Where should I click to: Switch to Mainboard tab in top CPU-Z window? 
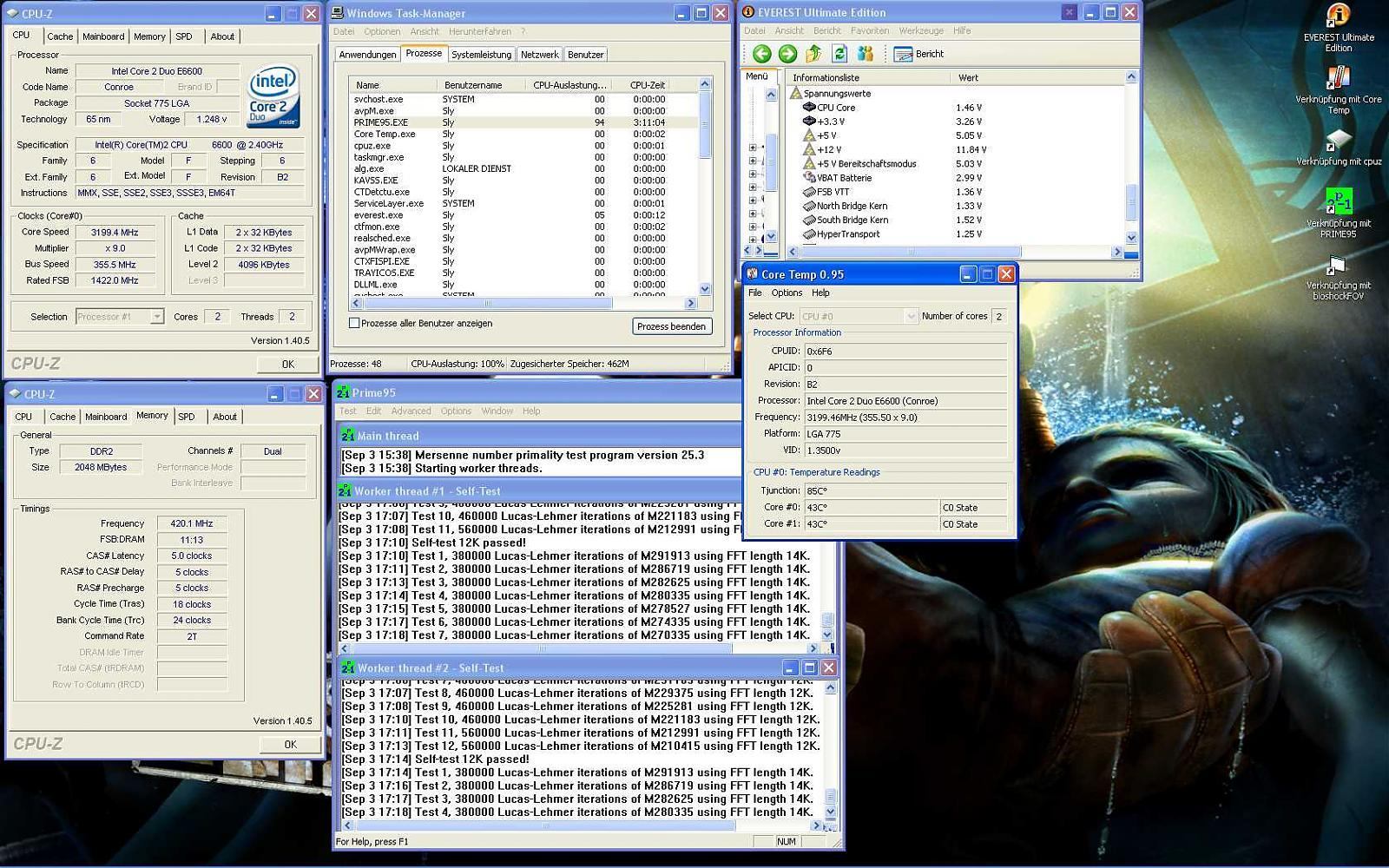click(x=103, y=36)
